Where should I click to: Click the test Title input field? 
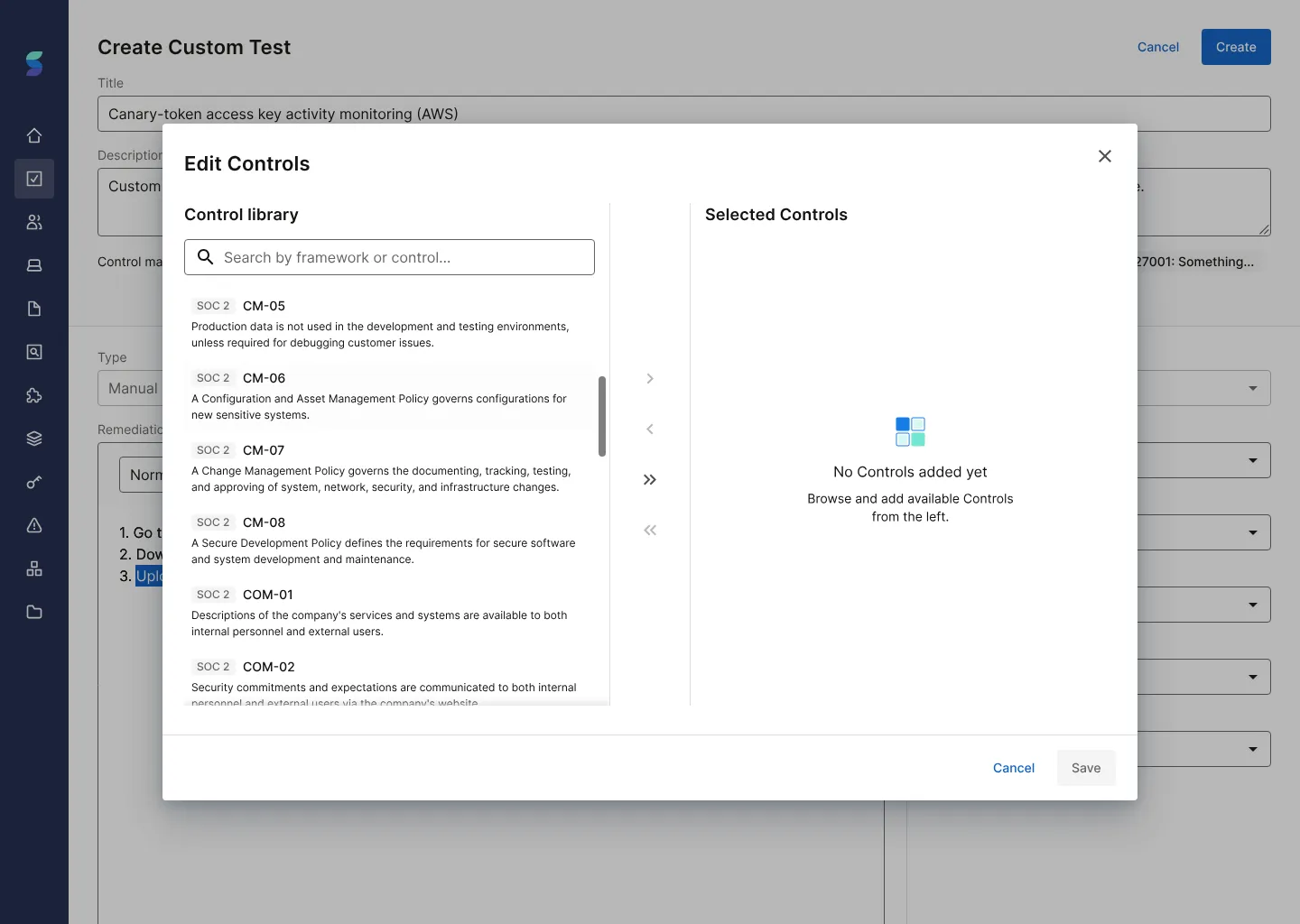point(683,114)
